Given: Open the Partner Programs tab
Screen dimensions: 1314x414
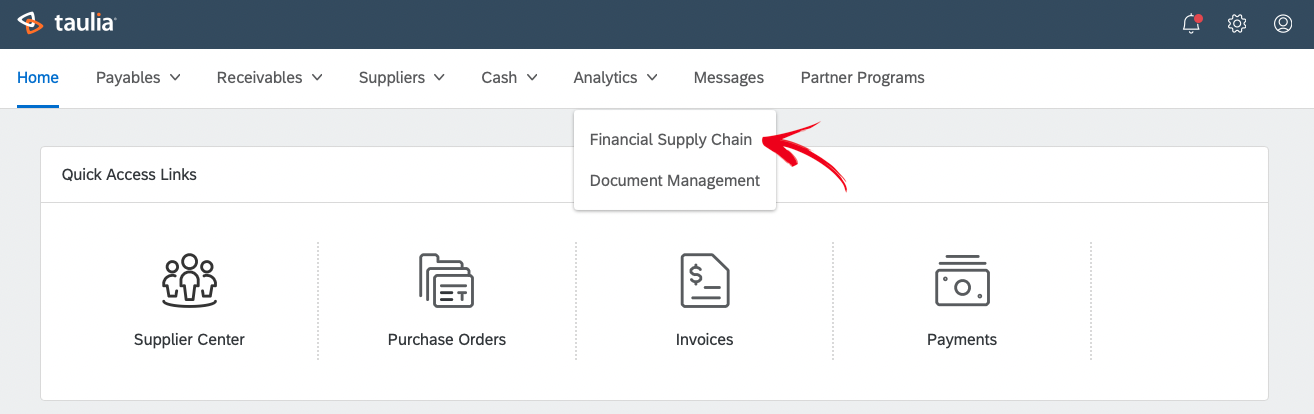Looking at the screenshot, I should tap(863, 77).
